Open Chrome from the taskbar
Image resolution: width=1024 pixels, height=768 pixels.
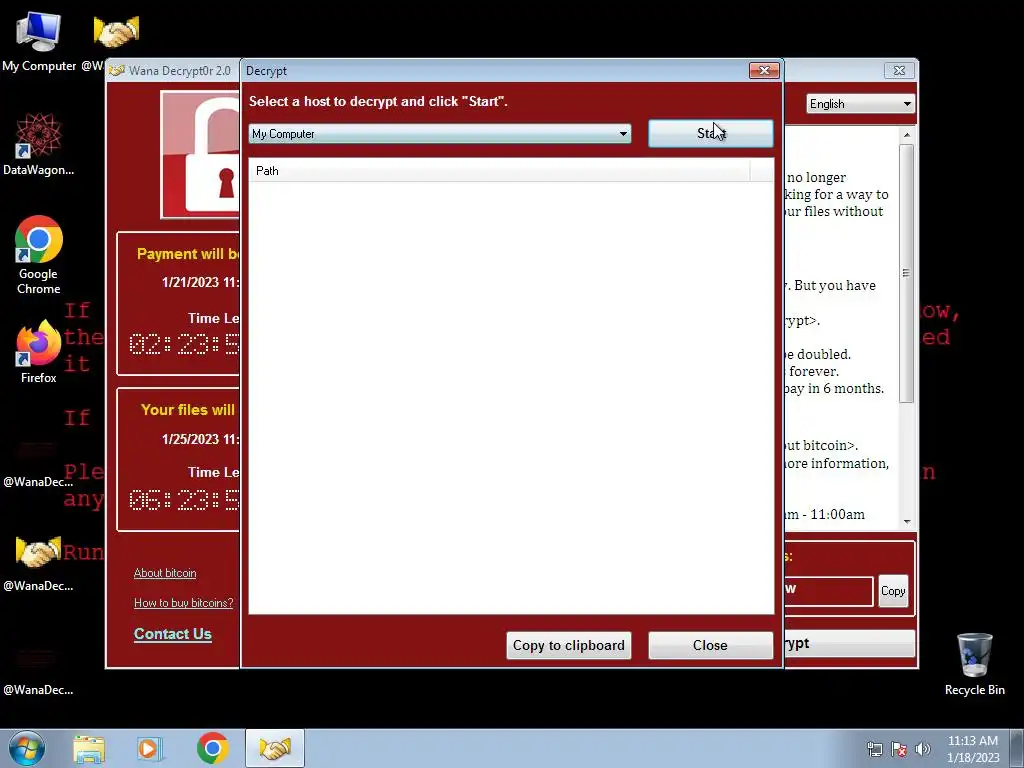(212, 748)
